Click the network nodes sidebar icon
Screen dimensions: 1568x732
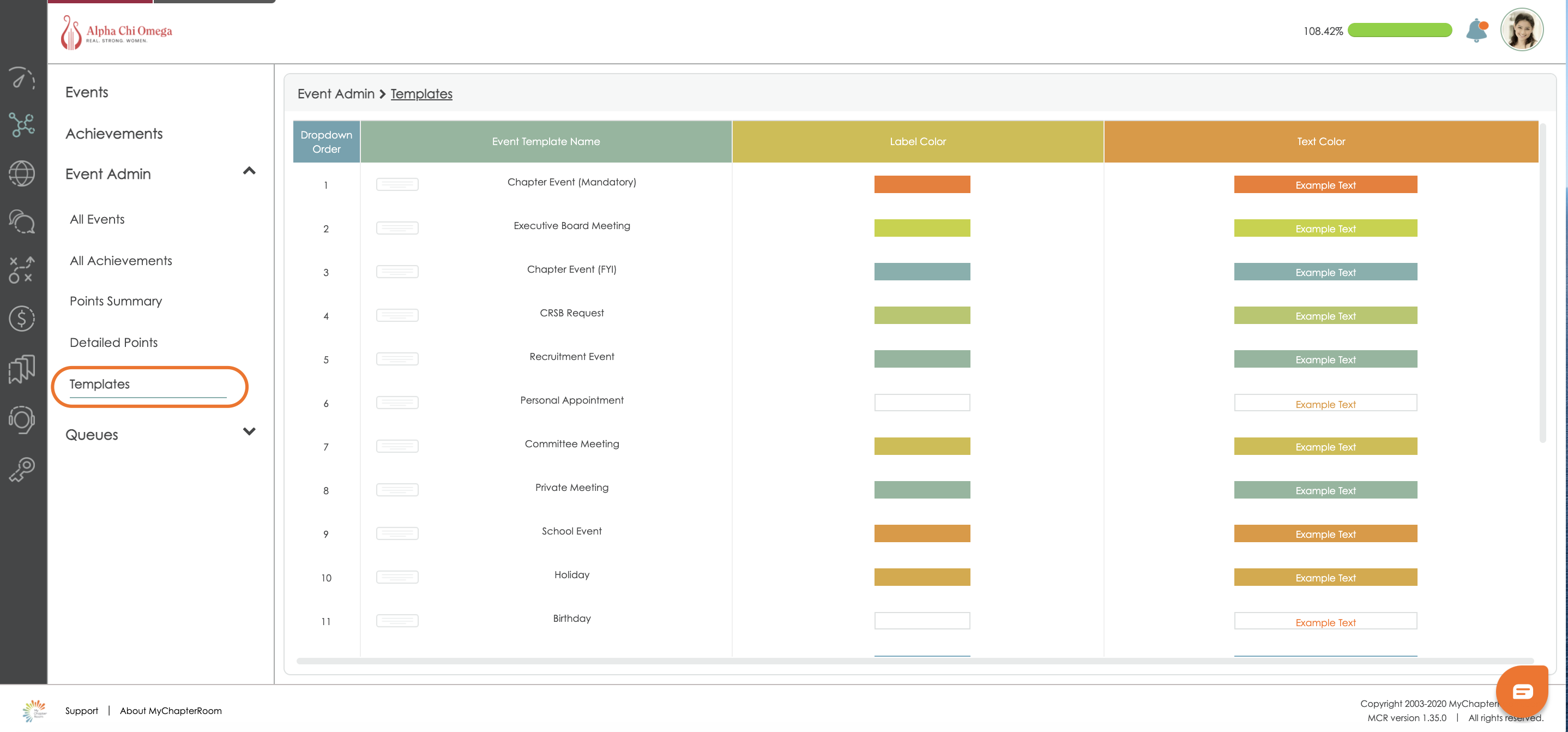pos(22,125)
